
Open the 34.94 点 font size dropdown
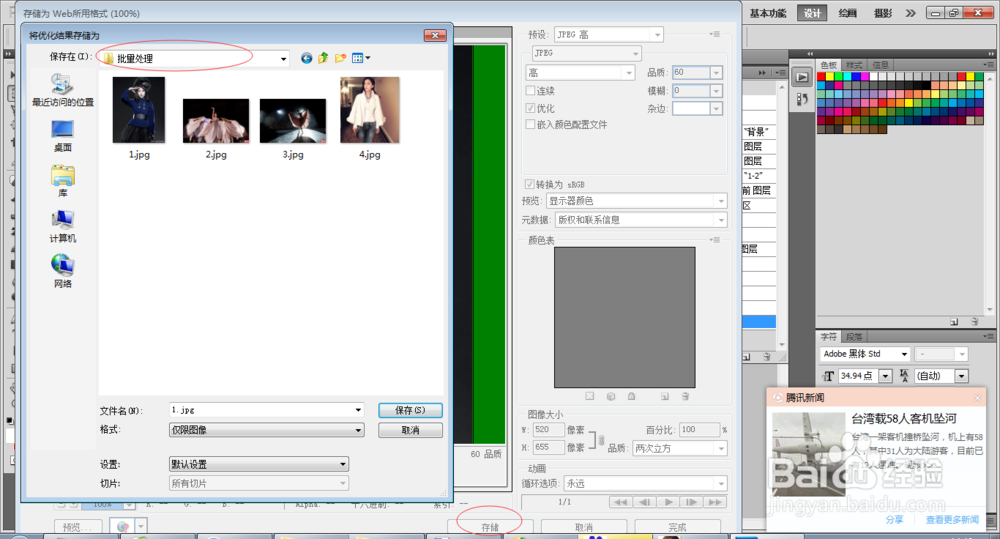click(x=885, y=376)
